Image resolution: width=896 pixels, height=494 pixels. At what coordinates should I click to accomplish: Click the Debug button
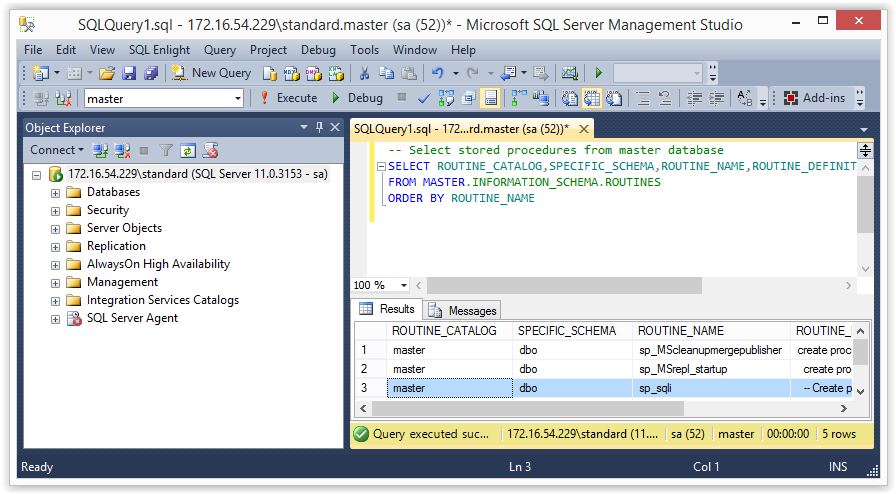357,98
